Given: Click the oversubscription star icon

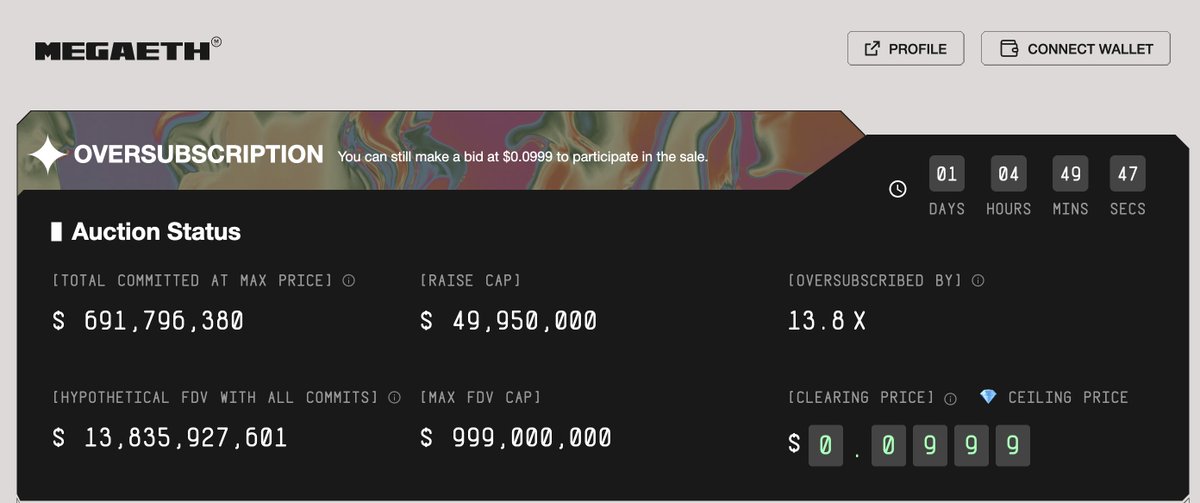Looking at the screenshot, I should pyautogui.click(x=47, y=156).
